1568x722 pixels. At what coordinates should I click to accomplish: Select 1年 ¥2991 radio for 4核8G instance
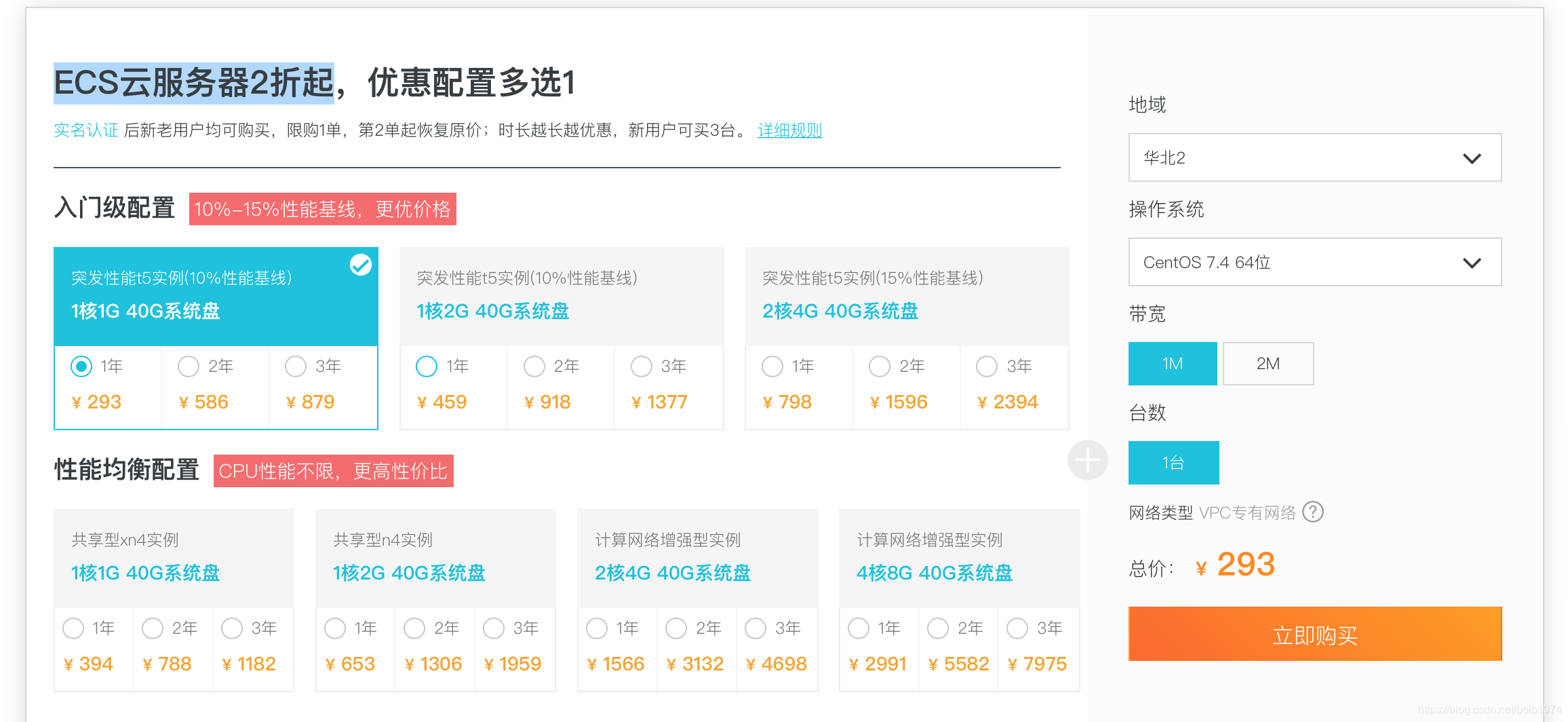pos(859,628)
